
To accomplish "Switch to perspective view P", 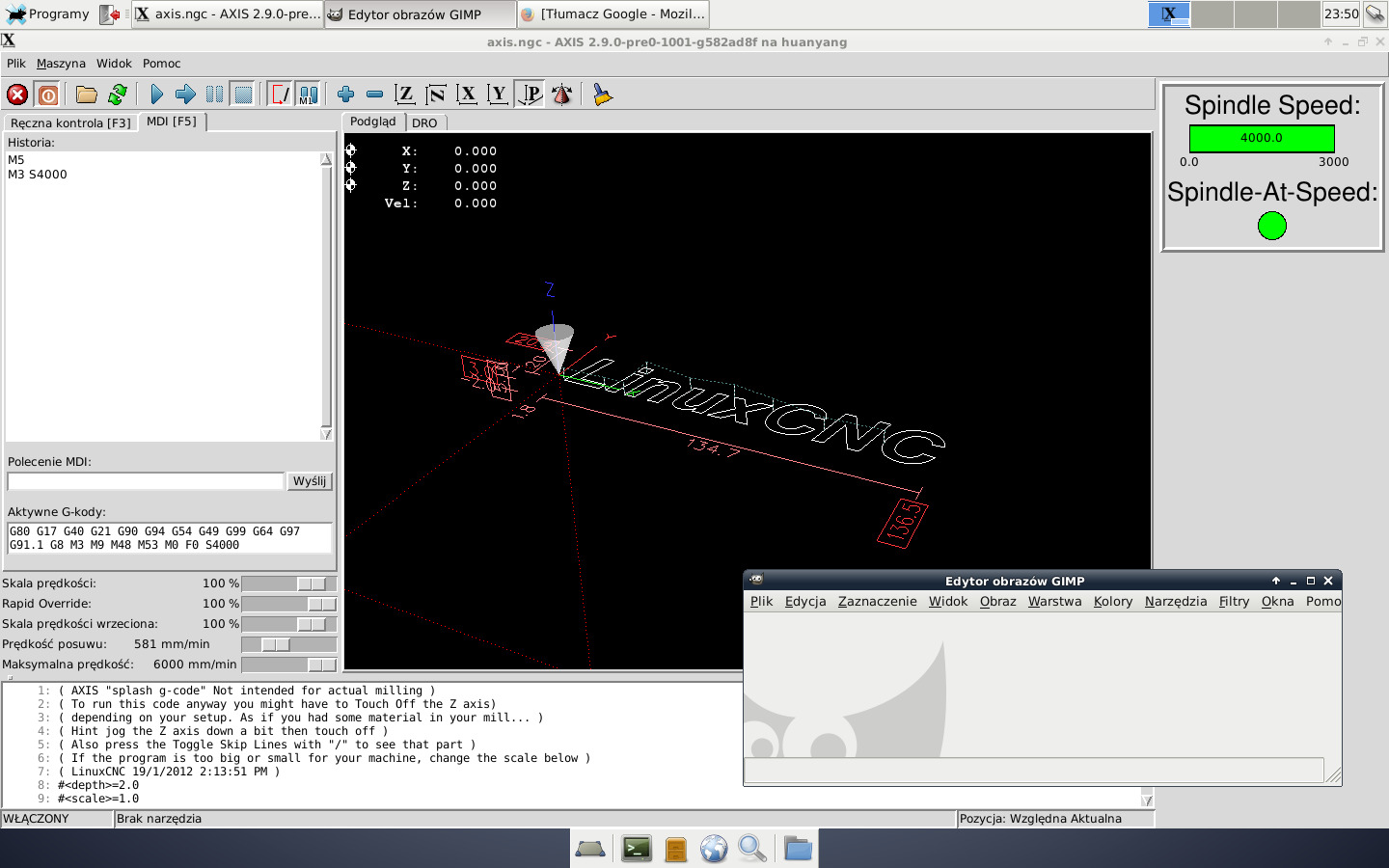I will [530, 95].
